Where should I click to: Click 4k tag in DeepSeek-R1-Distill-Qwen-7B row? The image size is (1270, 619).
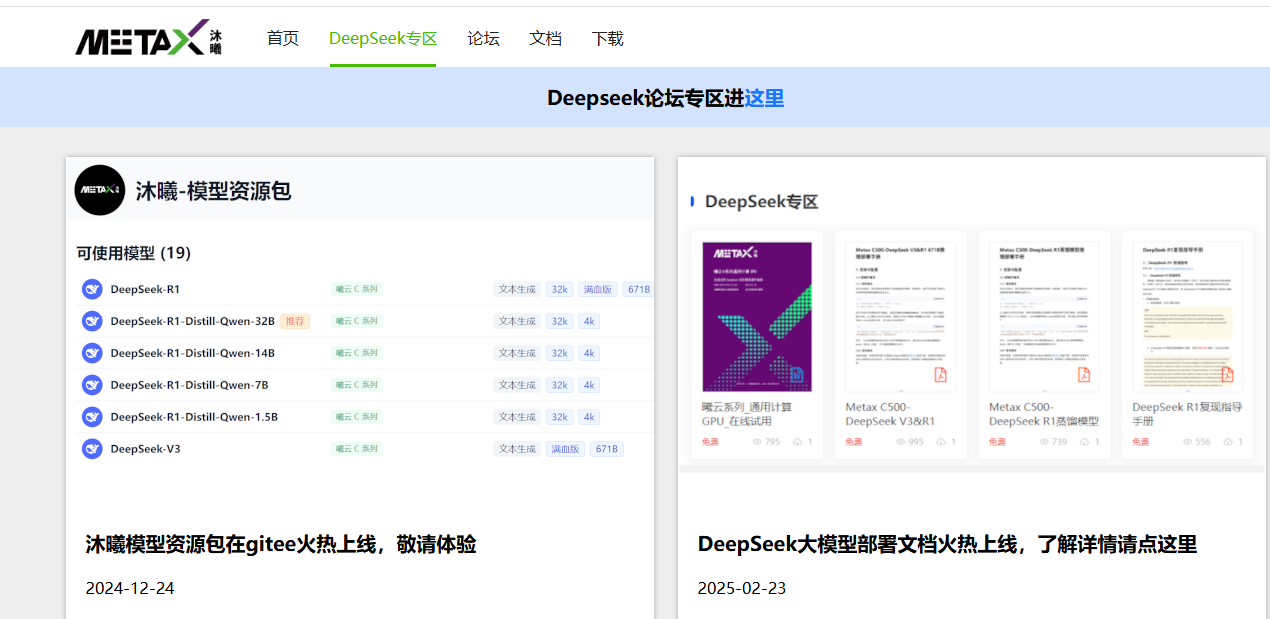coord(589,385)
